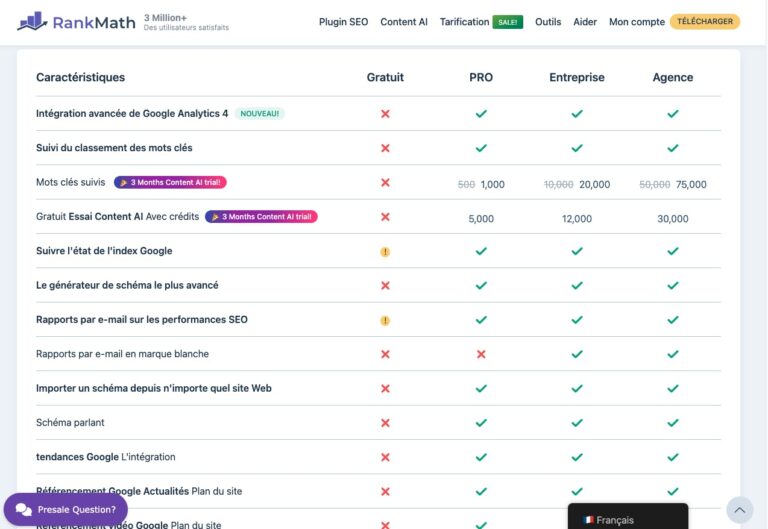Click the TÉLÉCHARGER button
This screenshot has height=529, width=768.
tap(705, 22)
